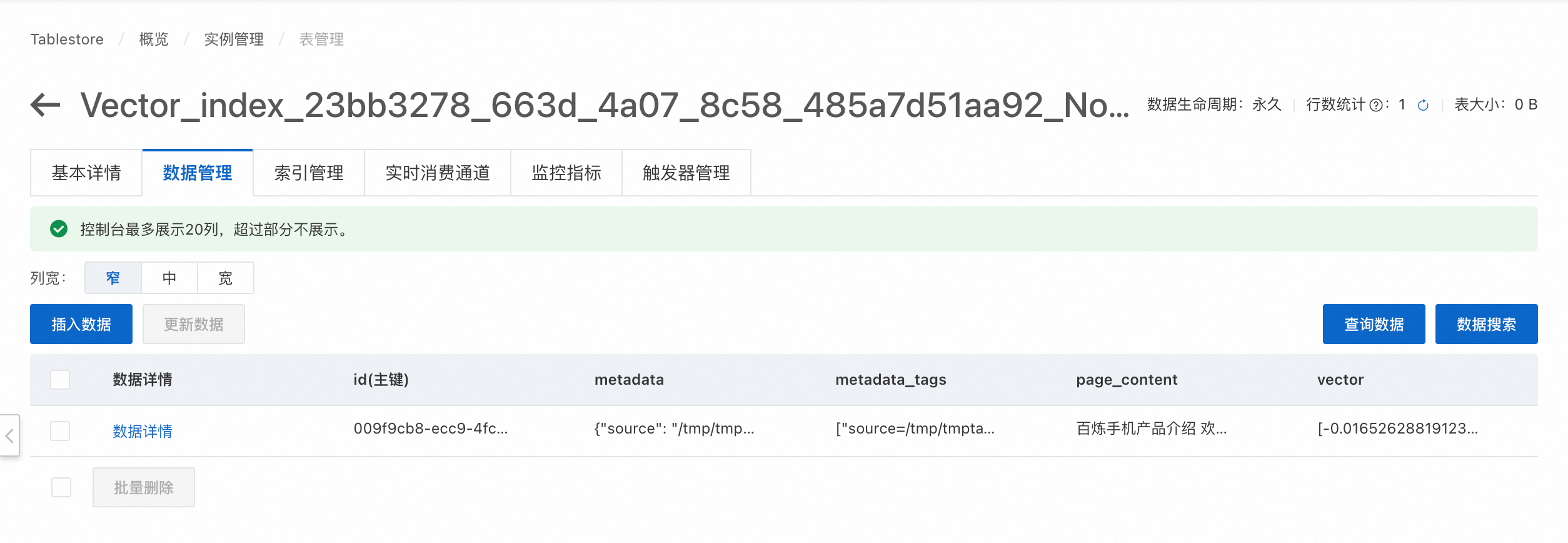
Task: Navigate to 实例管理 in breadcrumb
Action: pyautogui.click(x=234, y=39)
